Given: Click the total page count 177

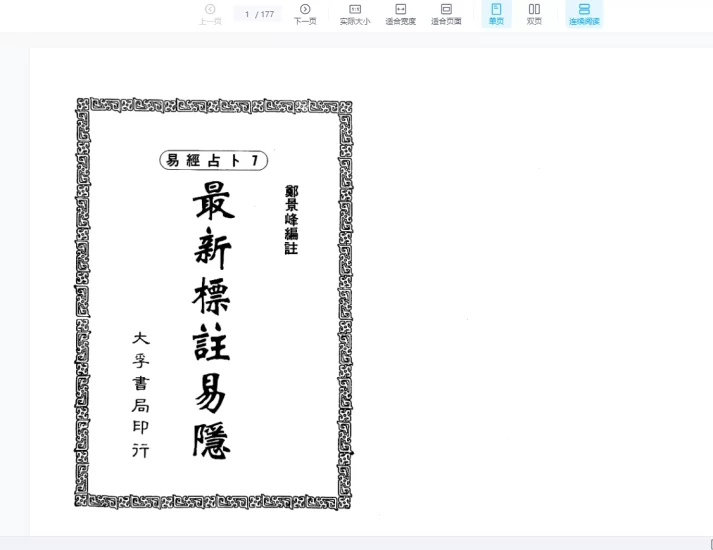Looking at the screenshot, I should click(267, 14).
